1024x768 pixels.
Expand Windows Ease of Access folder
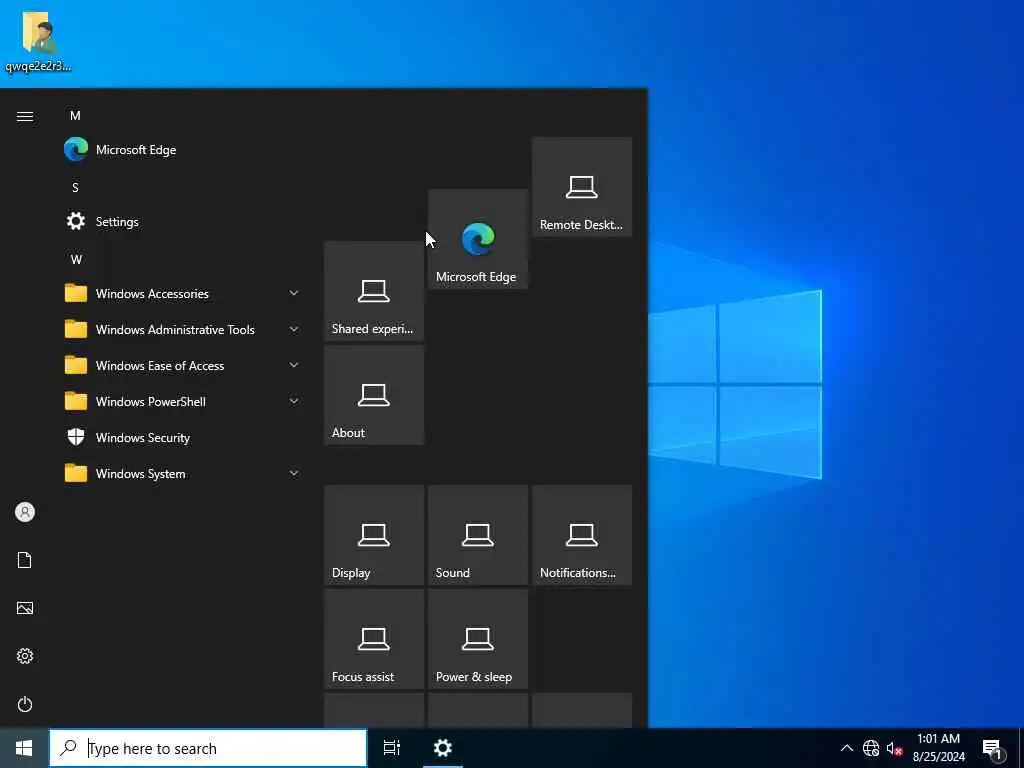coord(185,365)
